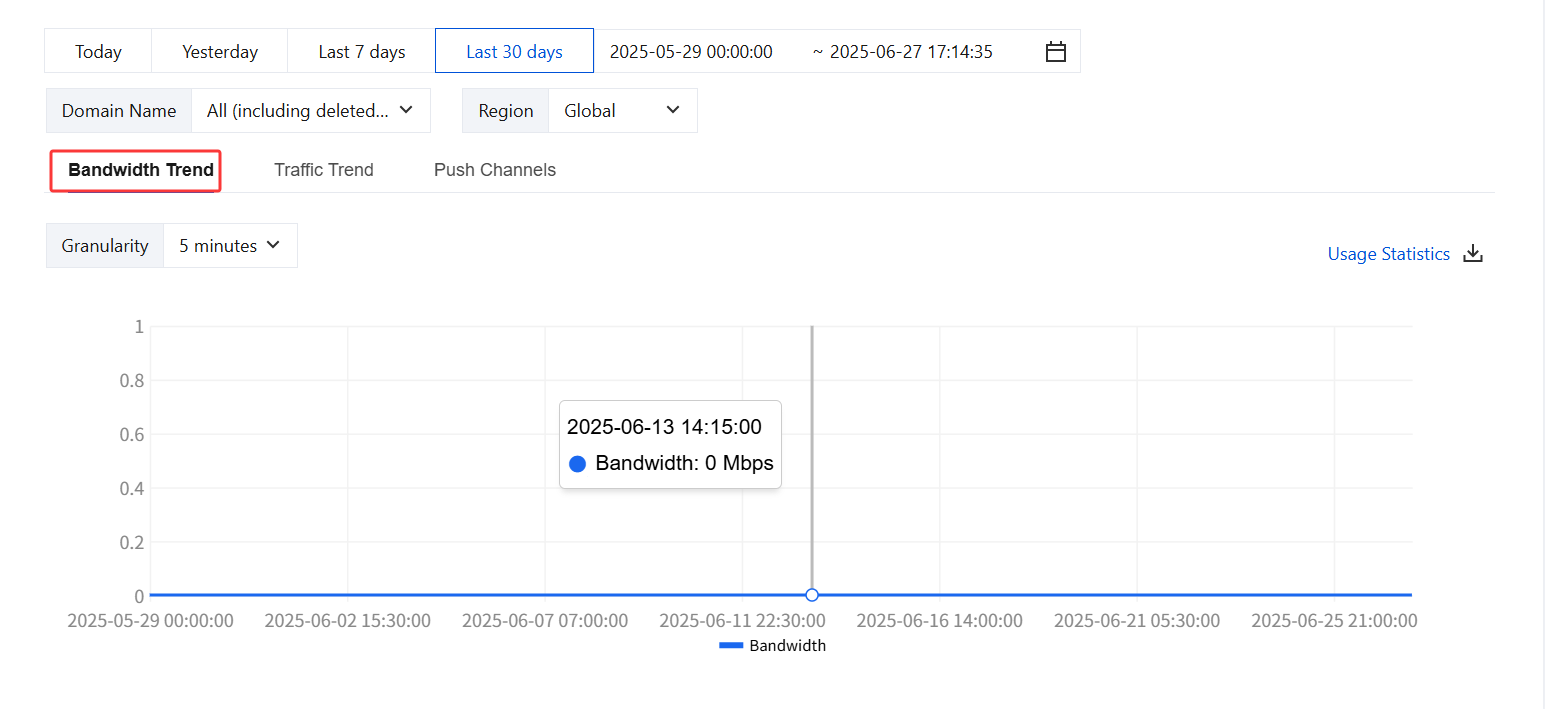The image size is (1545, 709).
Task: Click the download usage statistics icon
Action: coord(1473,254)
